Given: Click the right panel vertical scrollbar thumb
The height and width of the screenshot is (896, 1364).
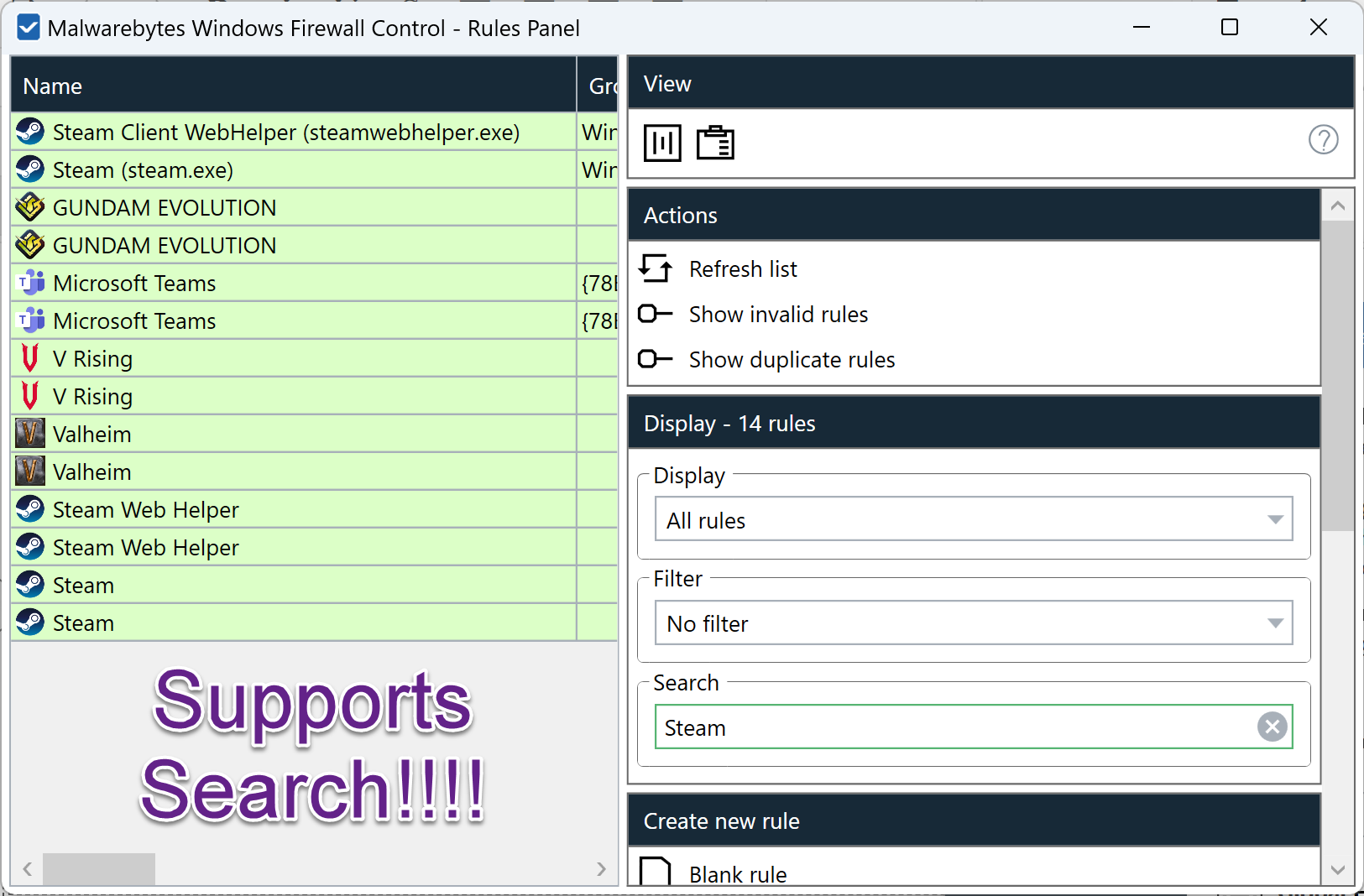Looking at the screenshot, I should [1337, 376].
